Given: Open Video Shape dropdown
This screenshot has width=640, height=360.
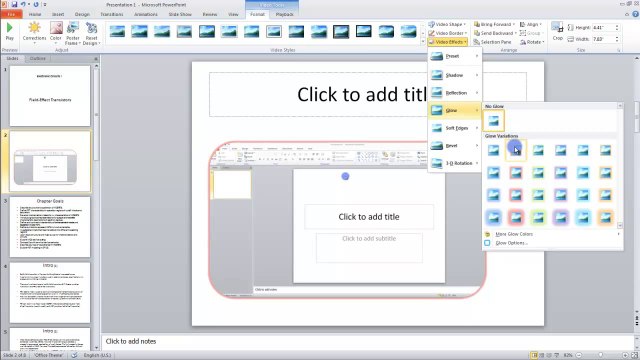Looking at the screenshot, I should [x=447, y=24].
